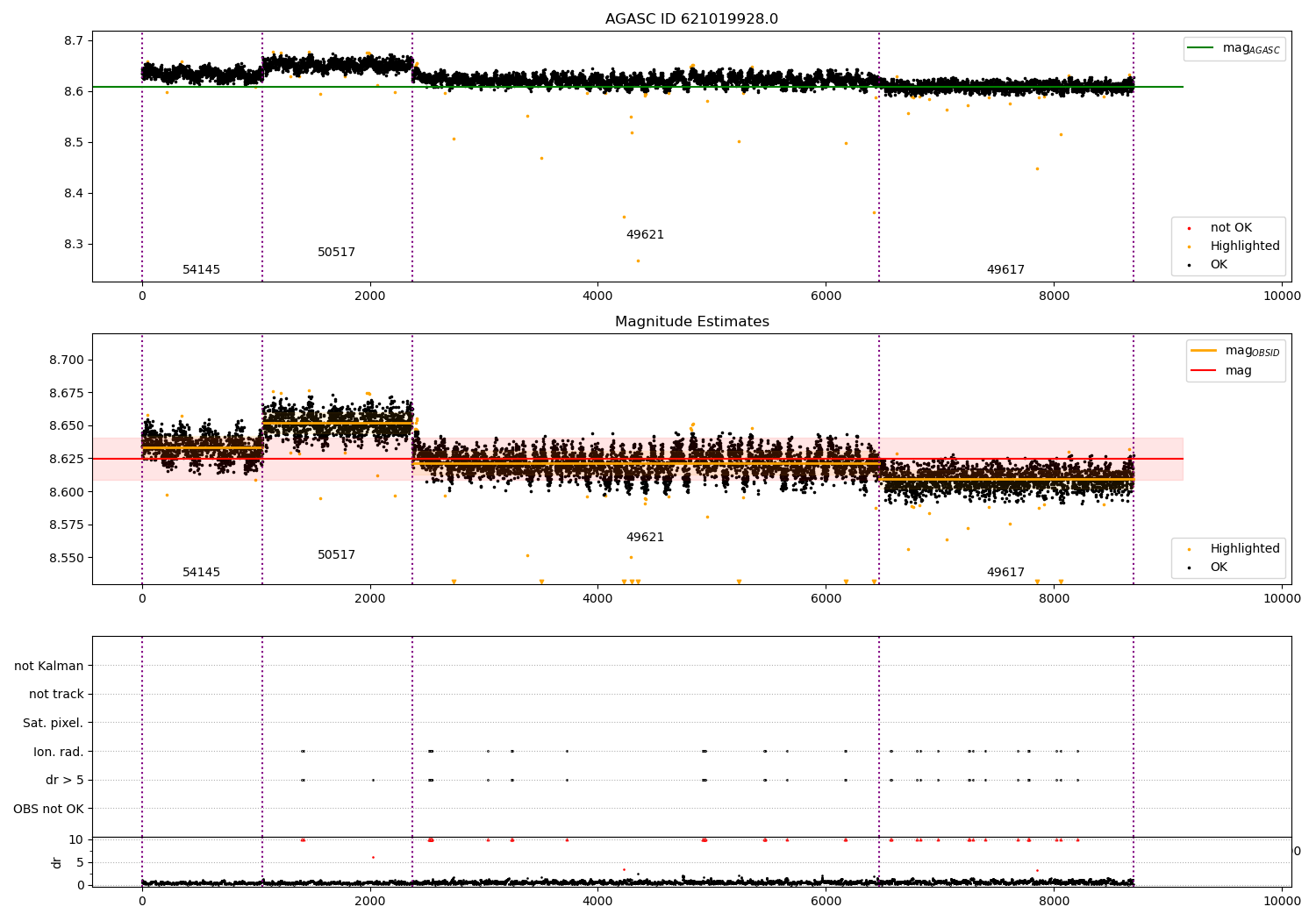Select the "dr > 5" row label
This screenshot has height=921, width=1316.
pyautogui.click(x=65, y=781)
